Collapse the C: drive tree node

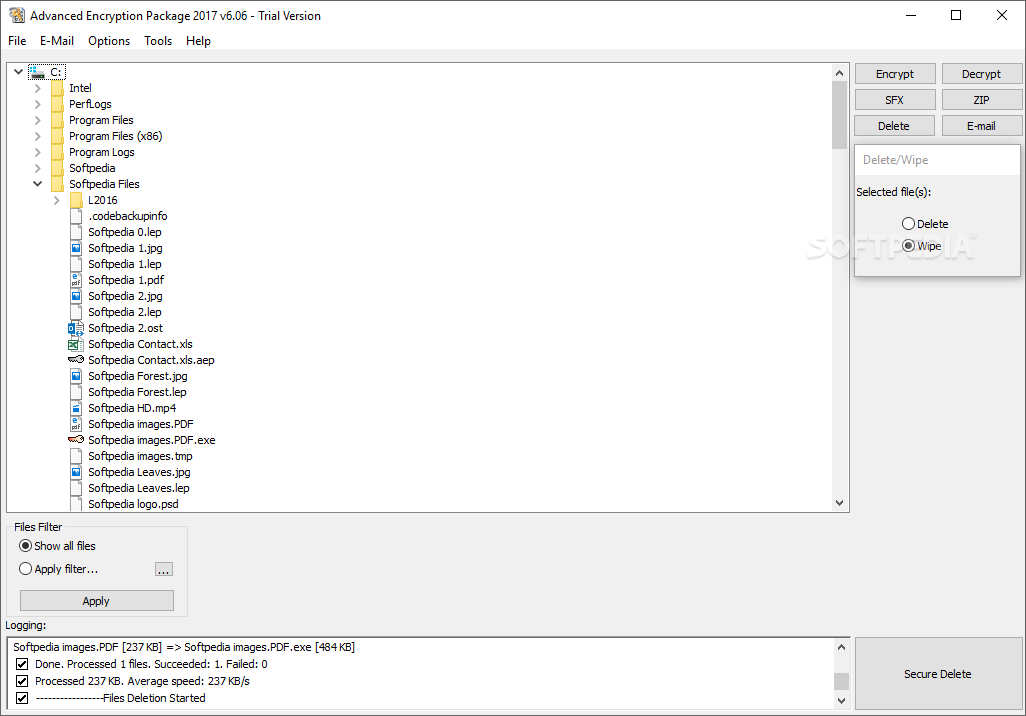[x=18, y=72]
